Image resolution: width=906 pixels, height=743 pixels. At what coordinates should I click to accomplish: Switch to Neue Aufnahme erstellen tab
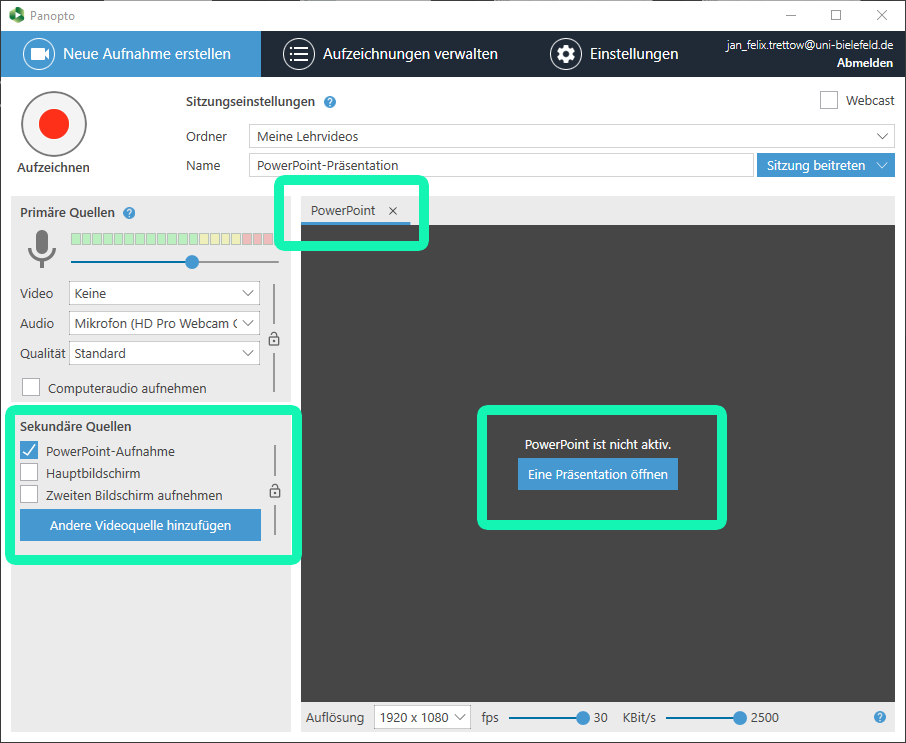[131, 54]
